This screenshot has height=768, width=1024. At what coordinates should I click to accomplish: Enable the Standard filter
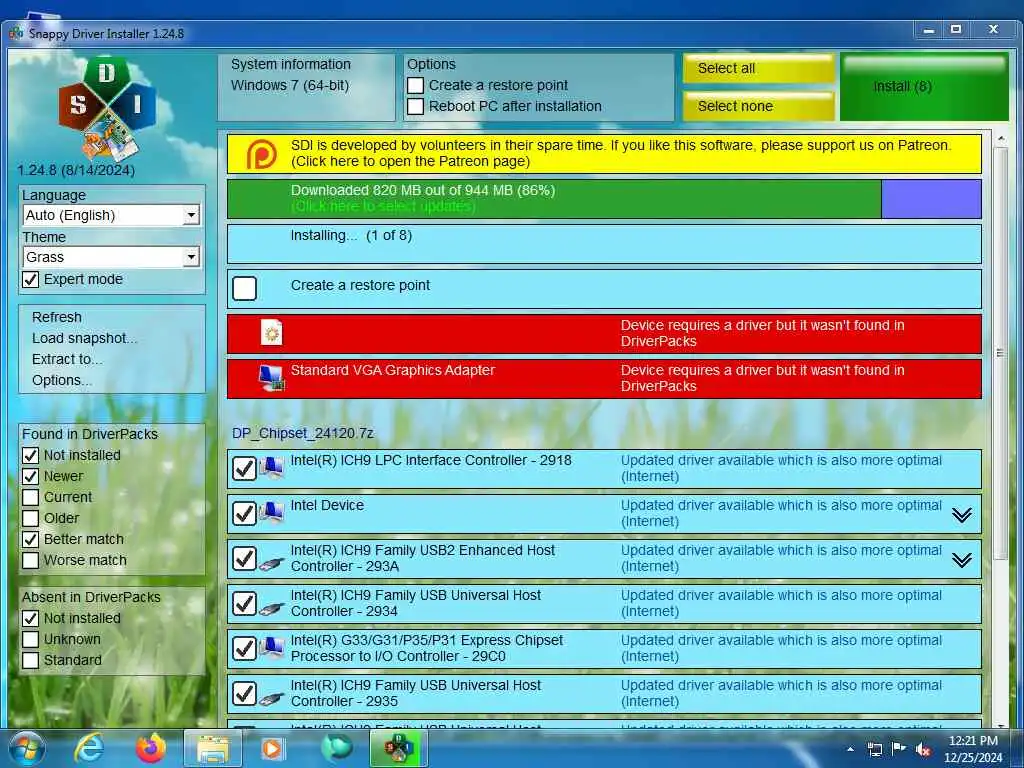pos(31,660)
